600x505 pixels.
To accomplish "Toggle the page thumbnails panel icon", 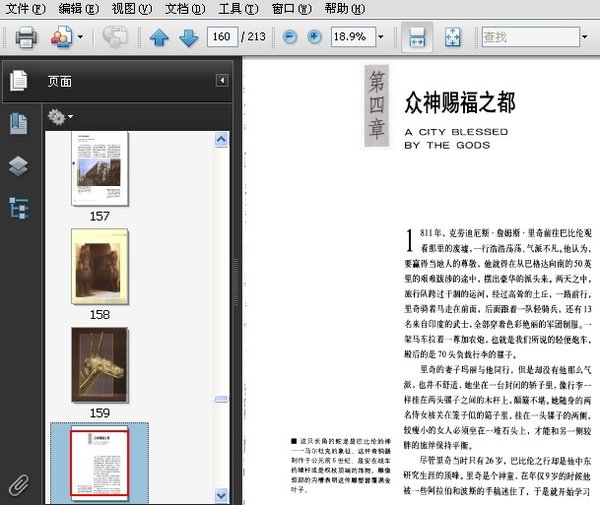I will [18, 81].
